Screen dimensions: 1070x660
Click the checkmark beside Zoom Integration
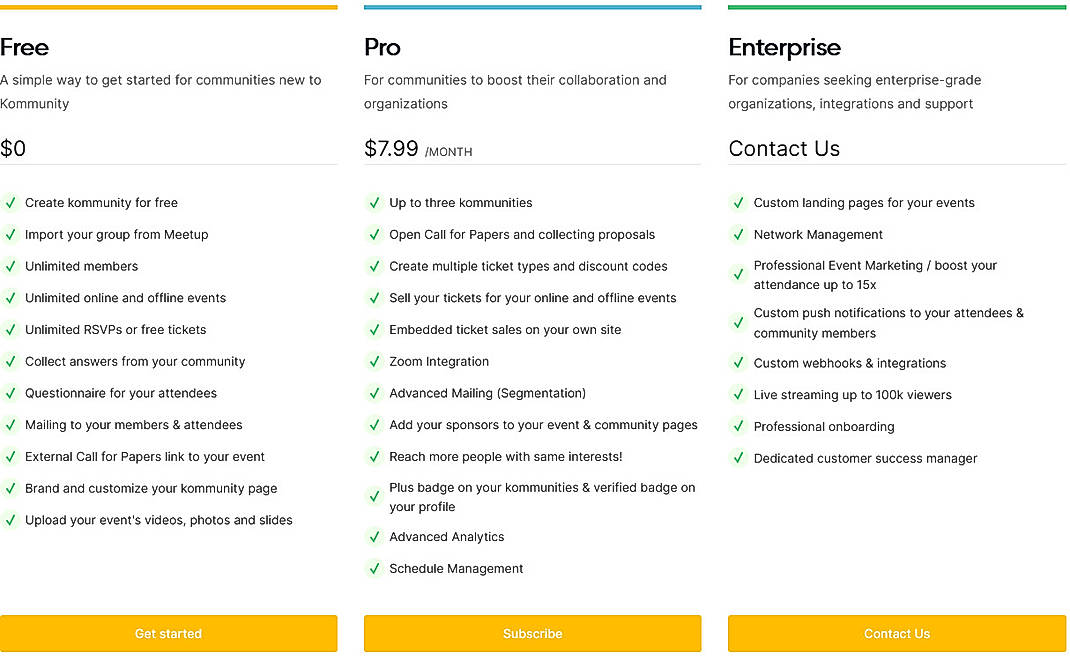(x=373, y=361)
